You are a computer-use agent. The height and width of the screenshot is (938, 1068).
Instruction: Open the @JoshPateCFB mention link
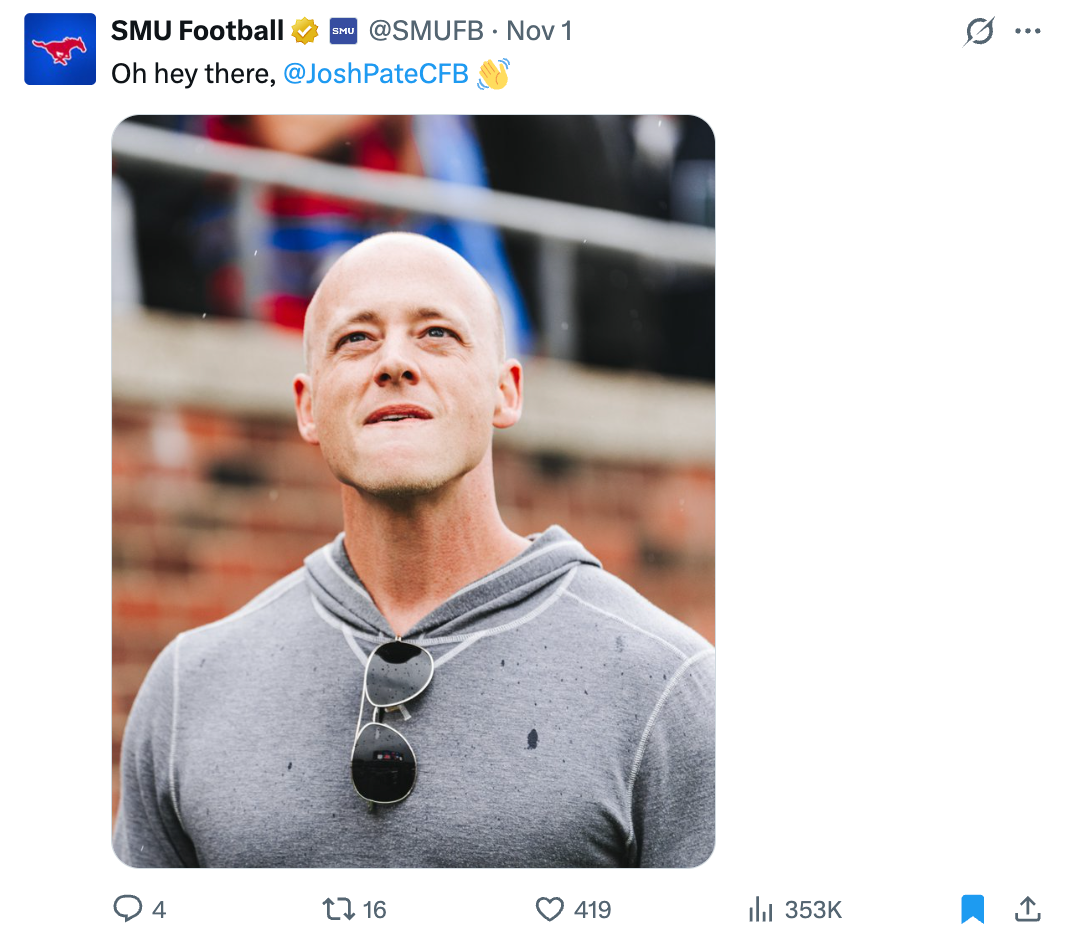(376, 74)
